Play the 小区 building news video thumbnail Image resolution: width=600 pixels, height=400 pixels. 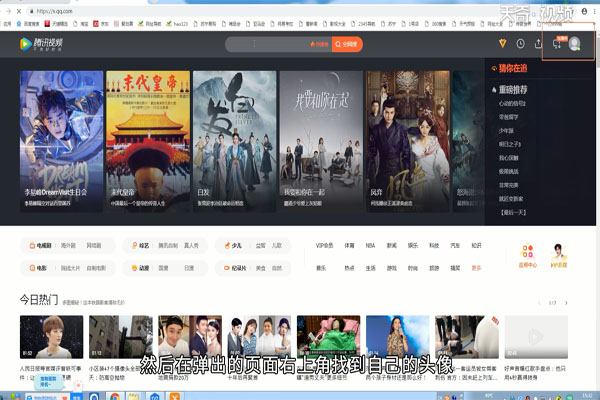point(121,337)
